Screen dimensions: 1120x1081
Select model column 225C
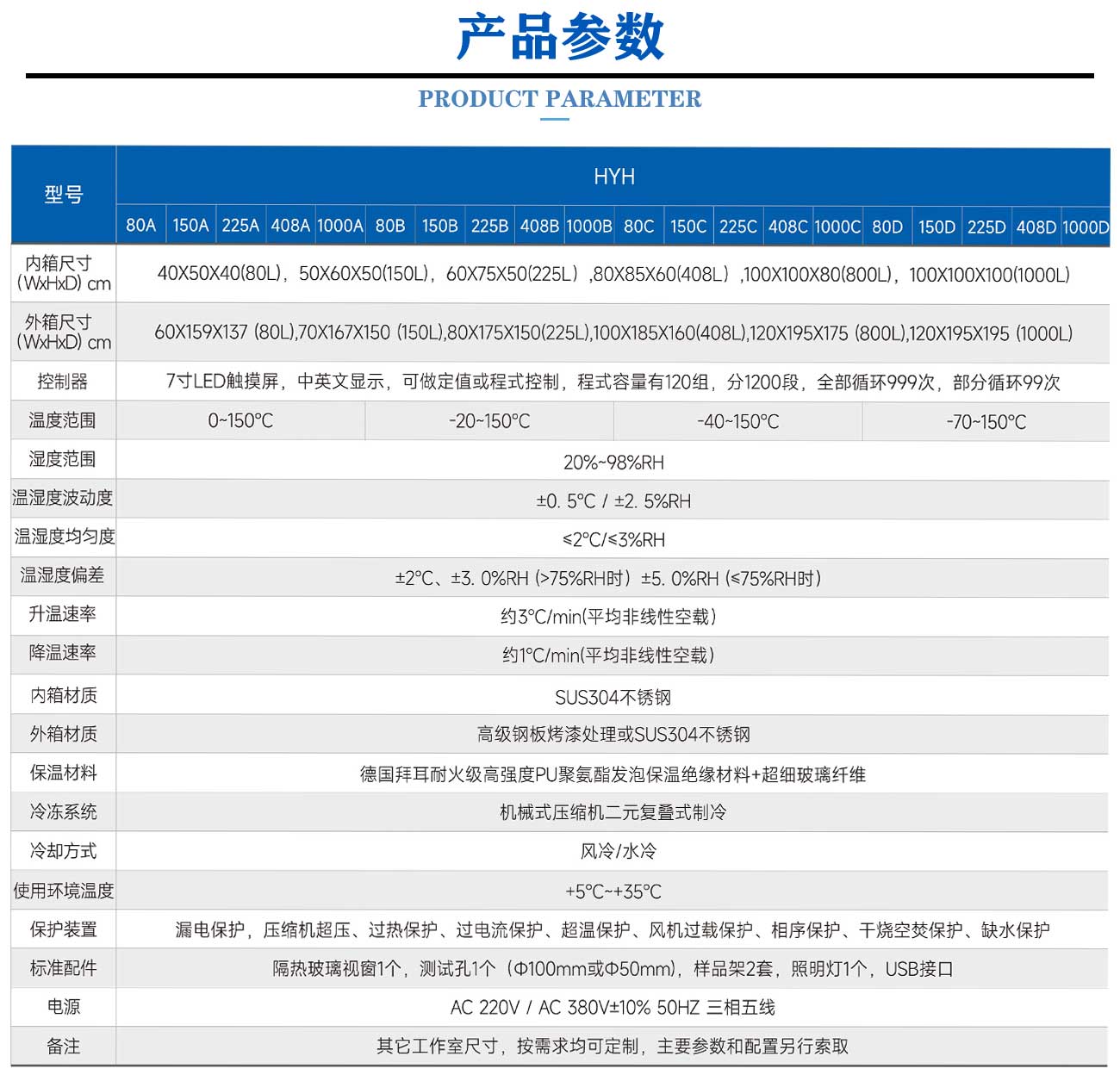738,226
